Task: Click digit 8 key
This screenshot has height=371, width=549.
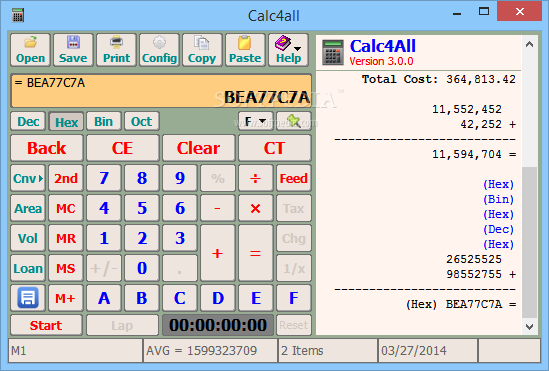Action: pos(142,178)
